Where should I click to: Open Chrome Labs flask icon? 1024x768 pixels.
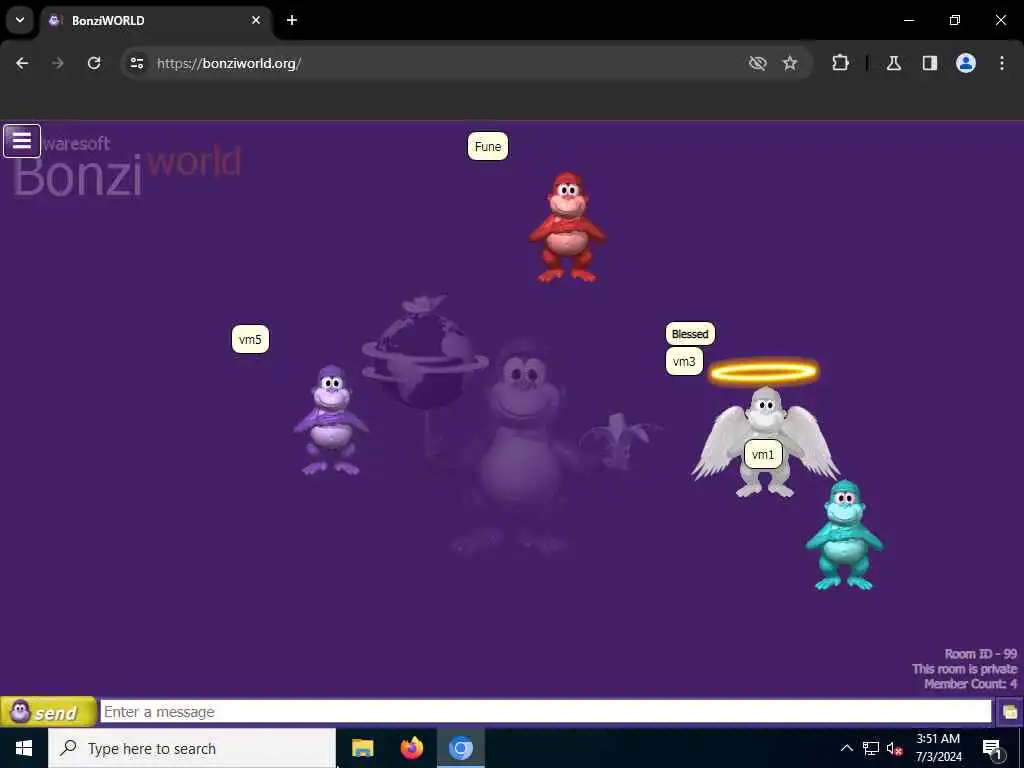(894, 63)
